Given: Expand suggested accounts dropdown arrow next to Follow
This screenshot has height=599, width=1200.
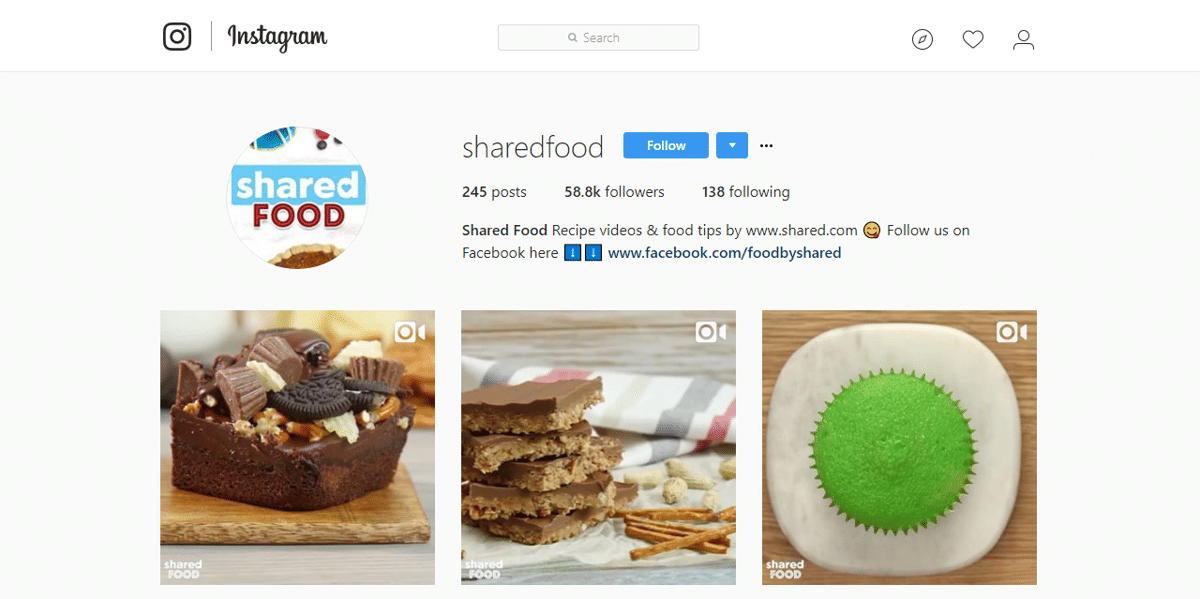Looking at the screenshot, I should coord(732,145).
